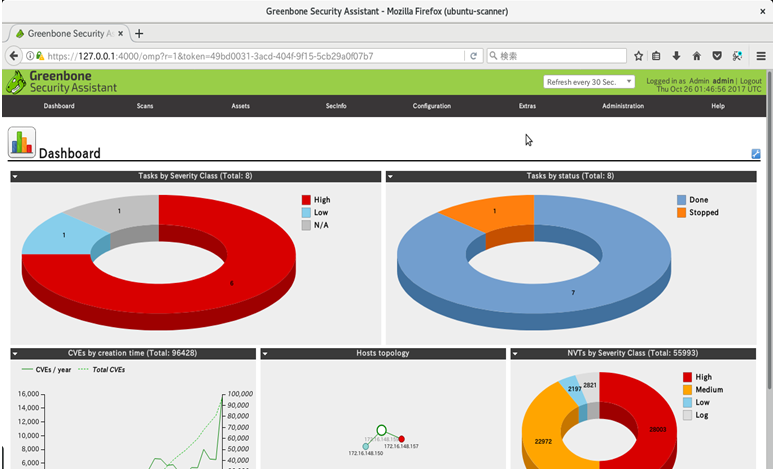The image size is (773, 471).
Task: Click the admin username link
Action: pos(723,81)
